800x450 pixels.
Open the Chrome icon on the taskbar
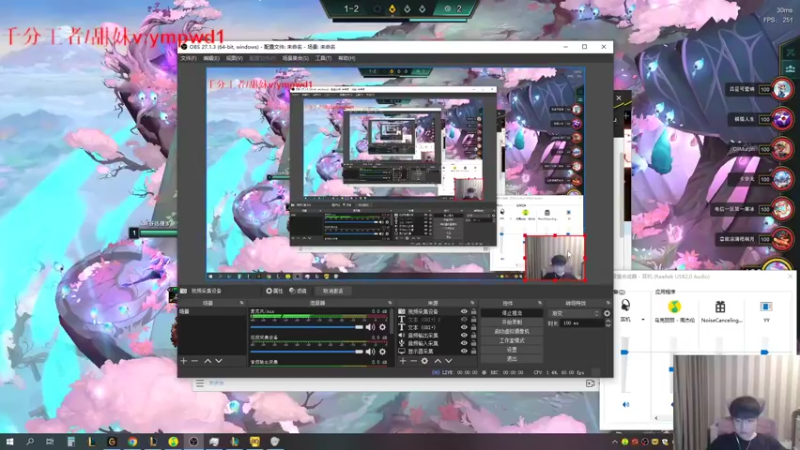coord(133,441)
